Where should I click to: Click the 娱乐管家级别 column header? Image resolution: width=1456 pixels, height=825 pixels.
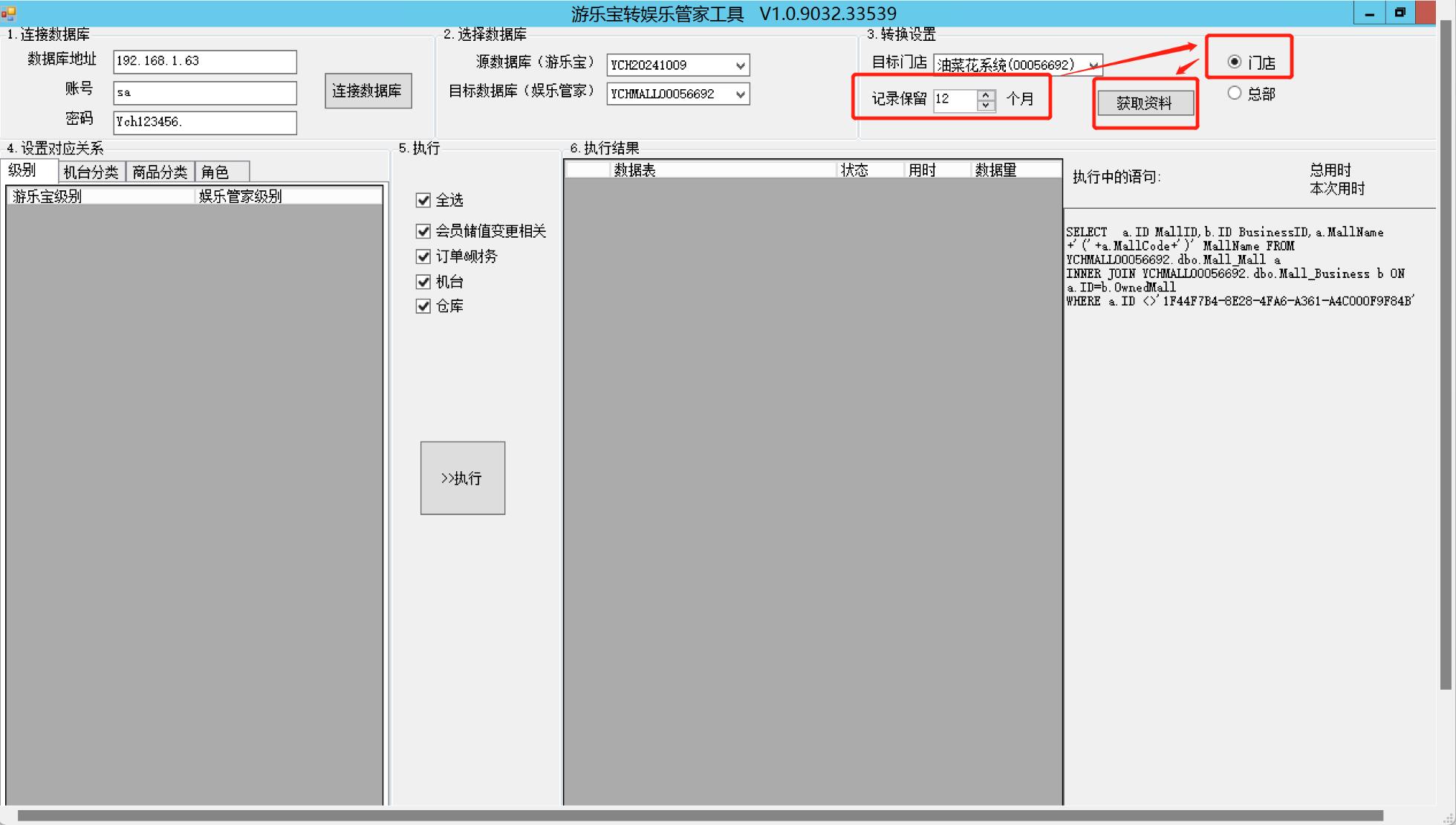click(288, 196)
